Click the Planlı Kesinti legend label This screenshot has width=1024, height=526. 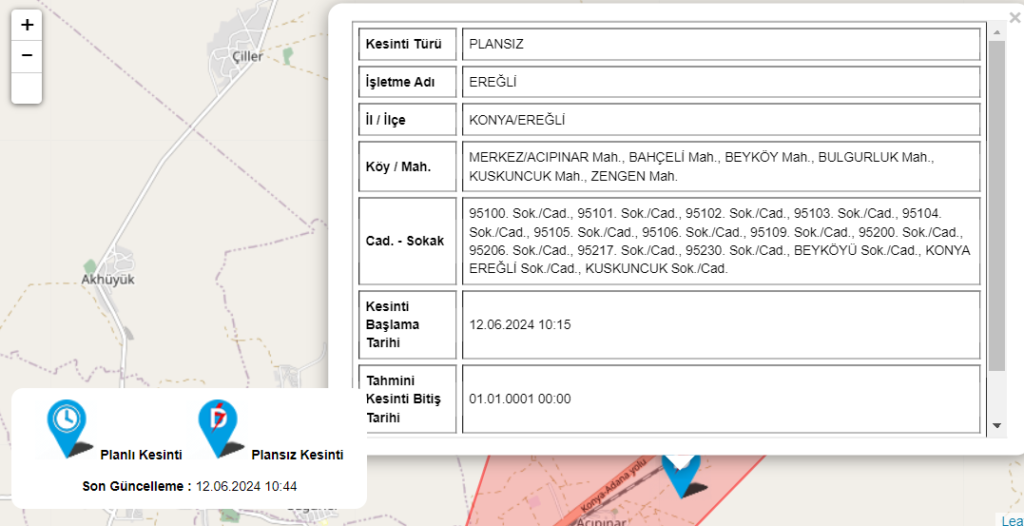[141, 455]
